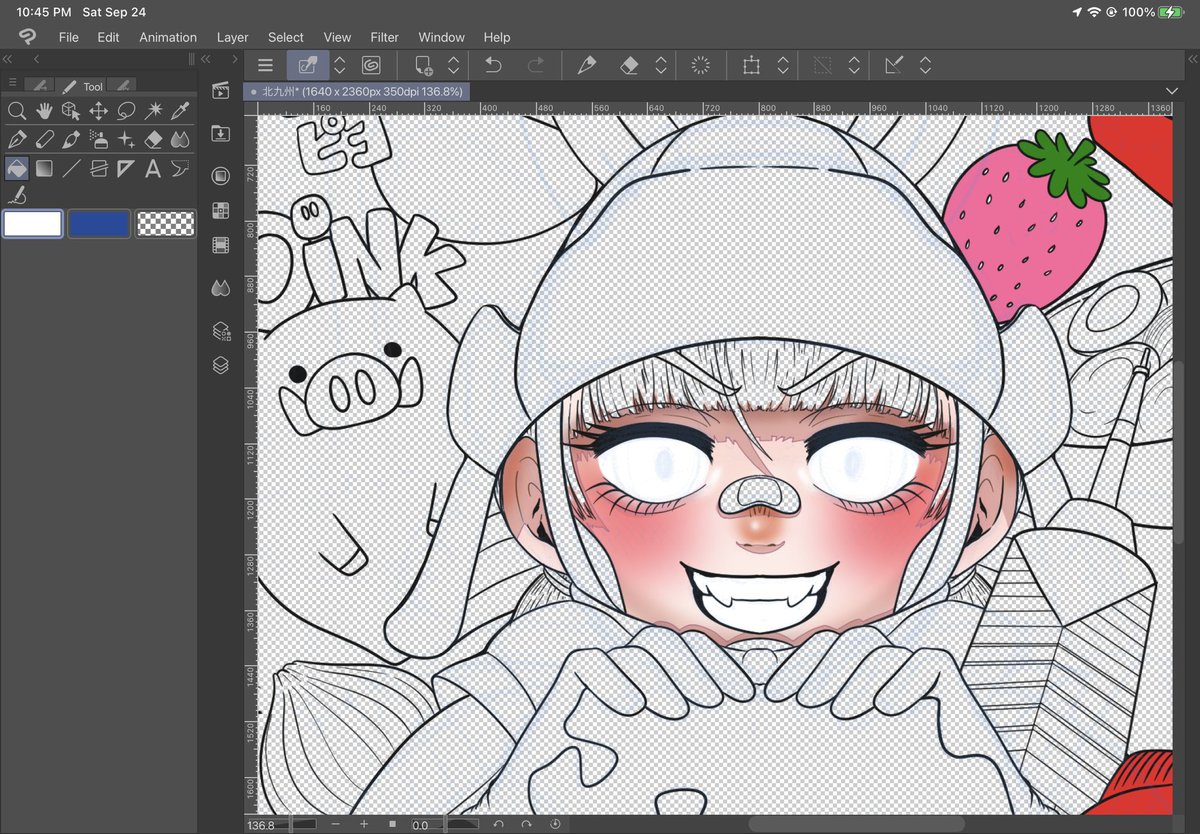The height and width of the screenshot is (834, 1200).
Task: Choose the blue sub drawing color swatch
Action: coord(98,223)
